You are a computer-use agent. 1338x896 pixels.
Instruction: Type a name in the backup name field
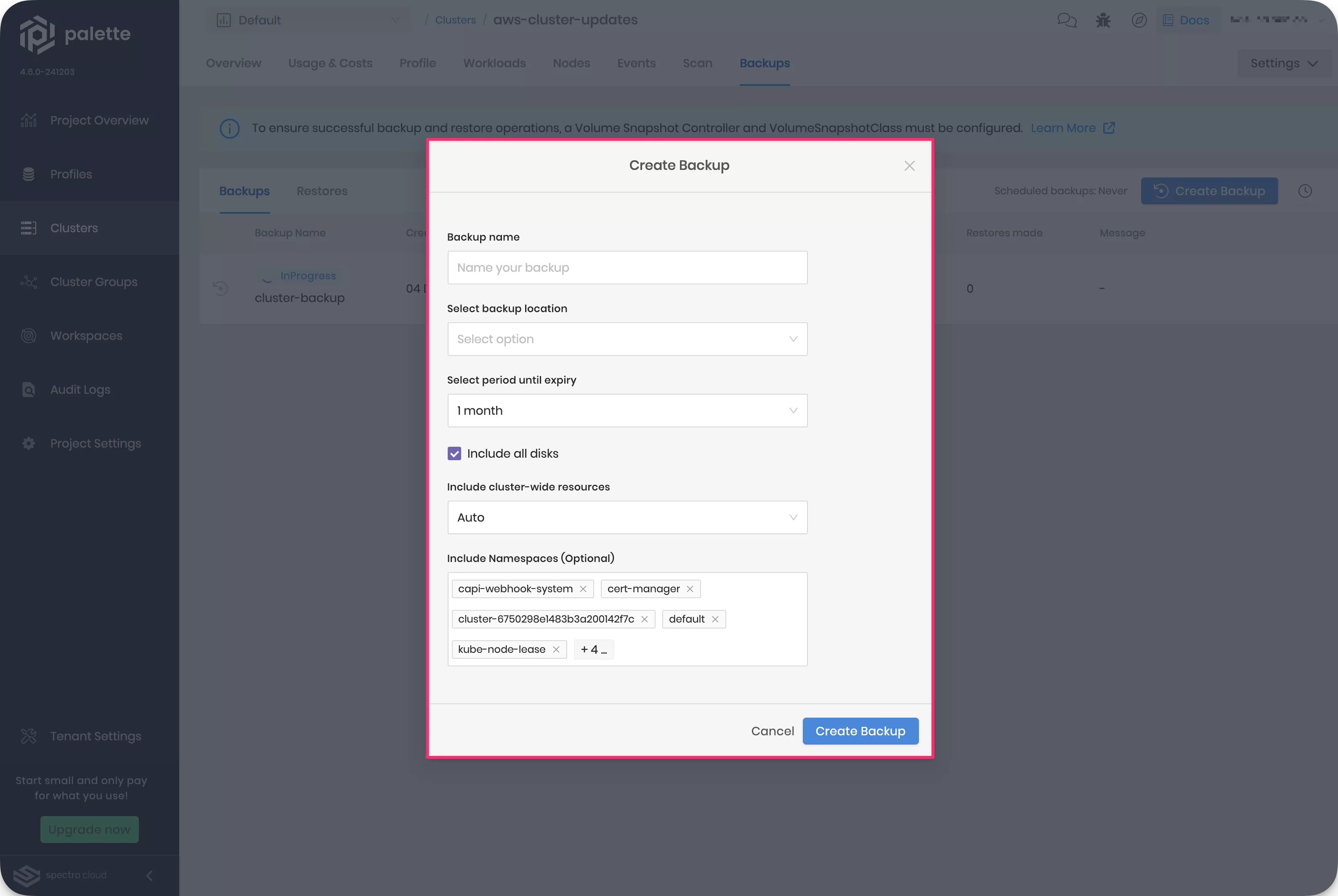click(627, 268)
